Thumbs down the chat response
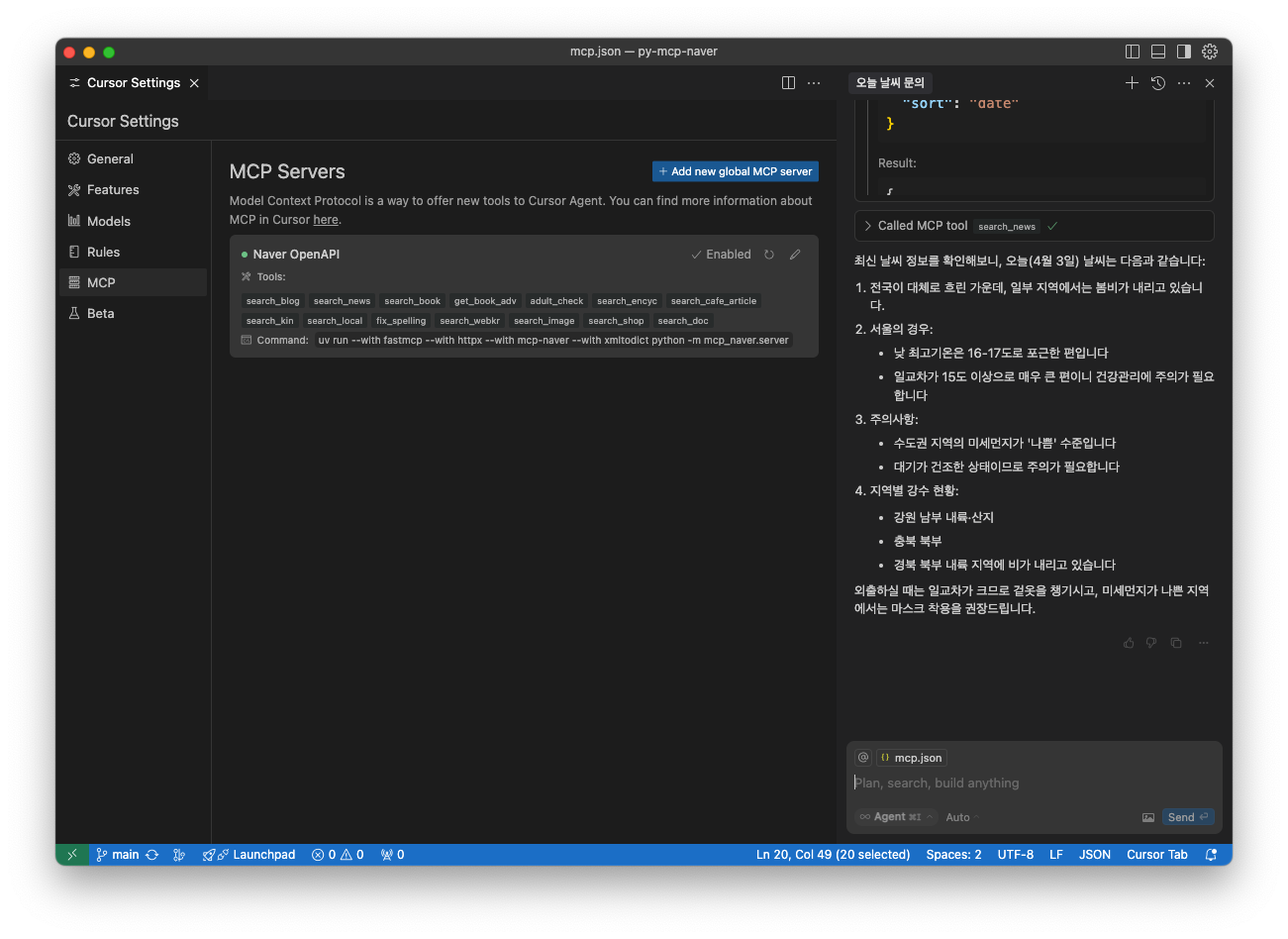 tap(1151, 643)
